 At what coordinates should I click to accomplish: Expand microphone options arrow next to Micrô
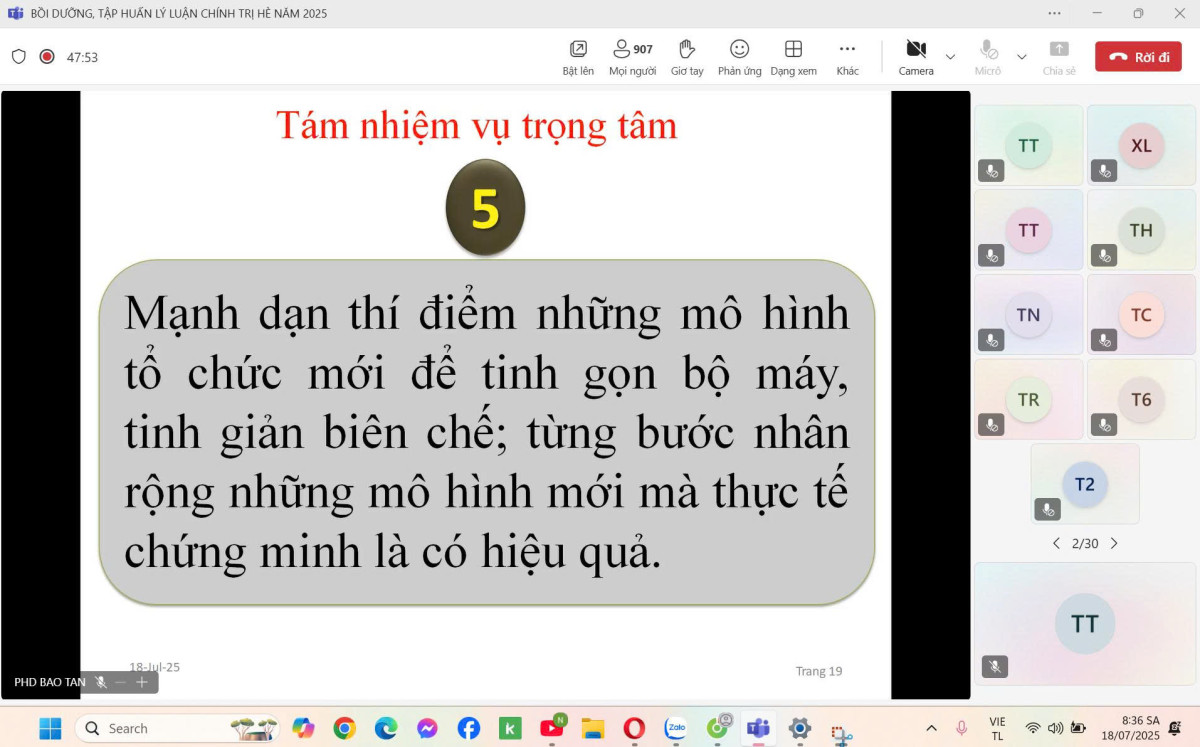coord(1021,57)
